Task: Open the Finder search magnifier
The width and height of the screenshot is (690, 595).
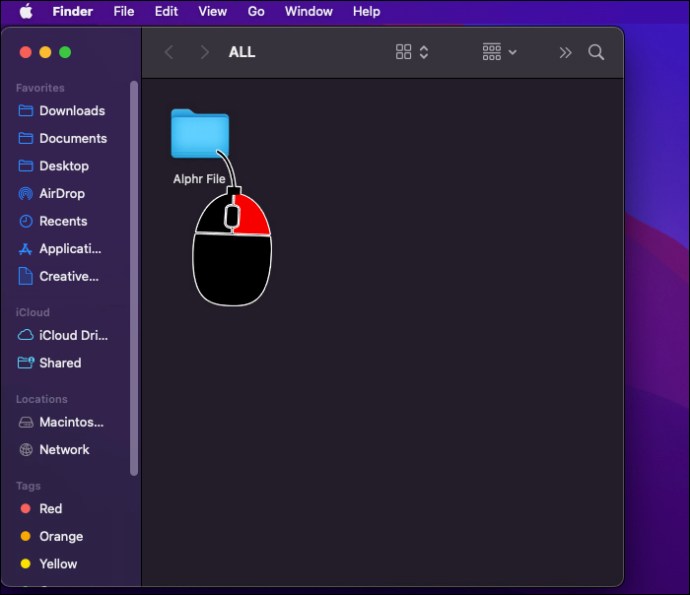Action: point(596,52)
